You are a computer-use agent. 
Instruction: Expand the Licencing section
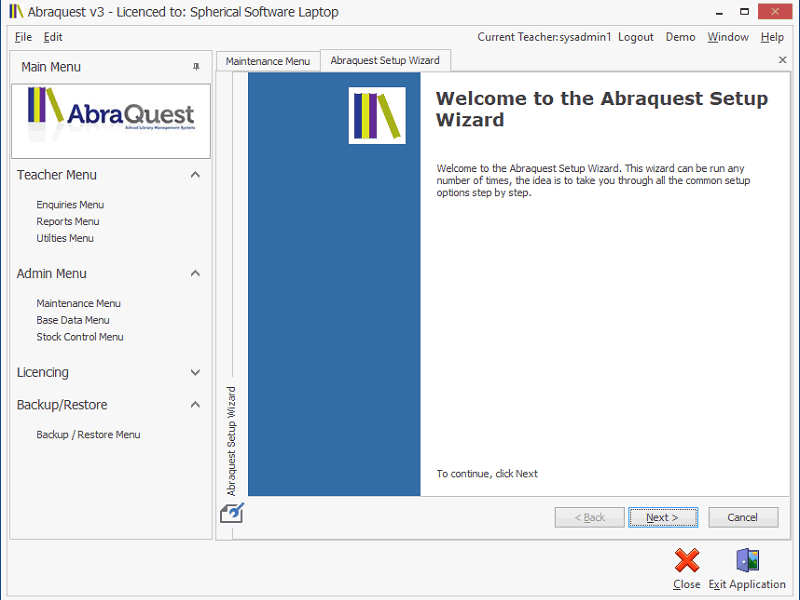(195, 372)
